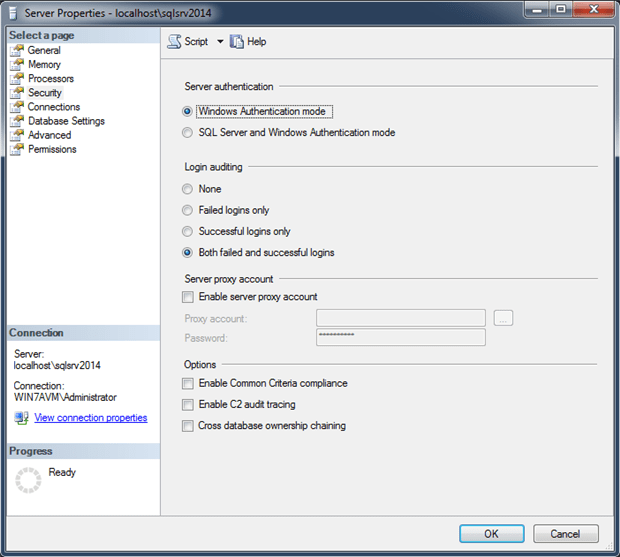Click the Connections page icon
This screenshot has height=557, width=620.
point(17,107)
